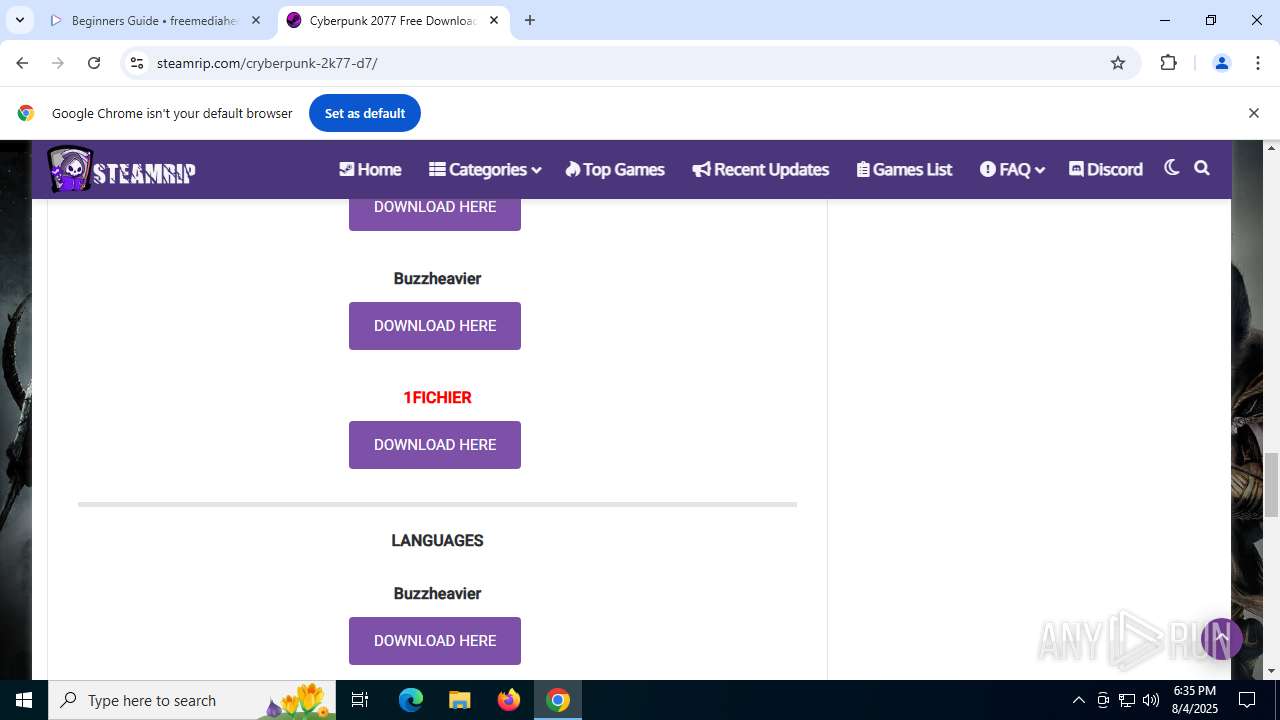Screen dimensions: 1280x720
Task: Click the LANGUAGES heading text
Action: (437, 540)
